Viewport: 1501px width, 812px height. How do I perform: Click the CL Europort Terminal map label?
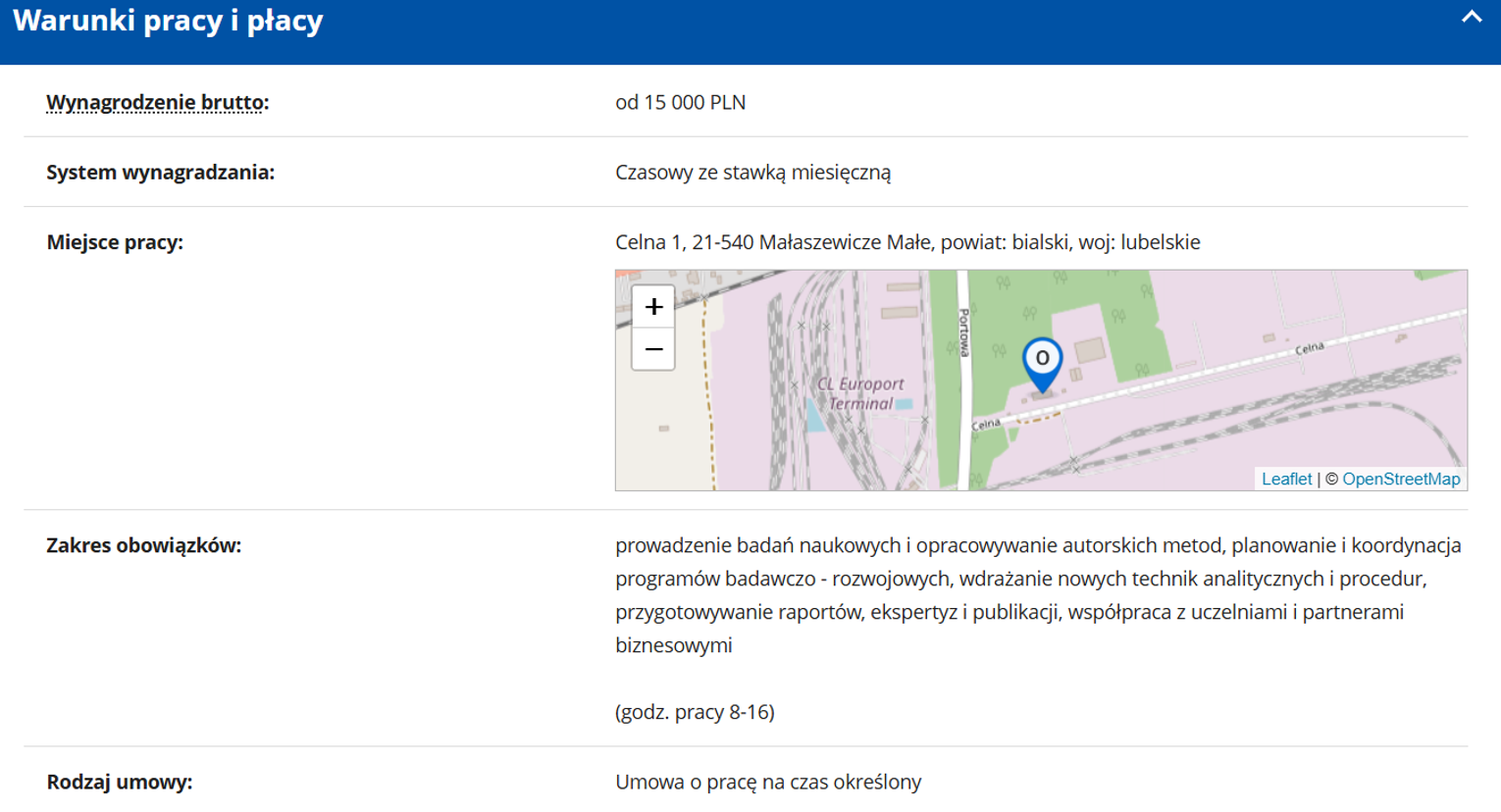coord(860,393)
